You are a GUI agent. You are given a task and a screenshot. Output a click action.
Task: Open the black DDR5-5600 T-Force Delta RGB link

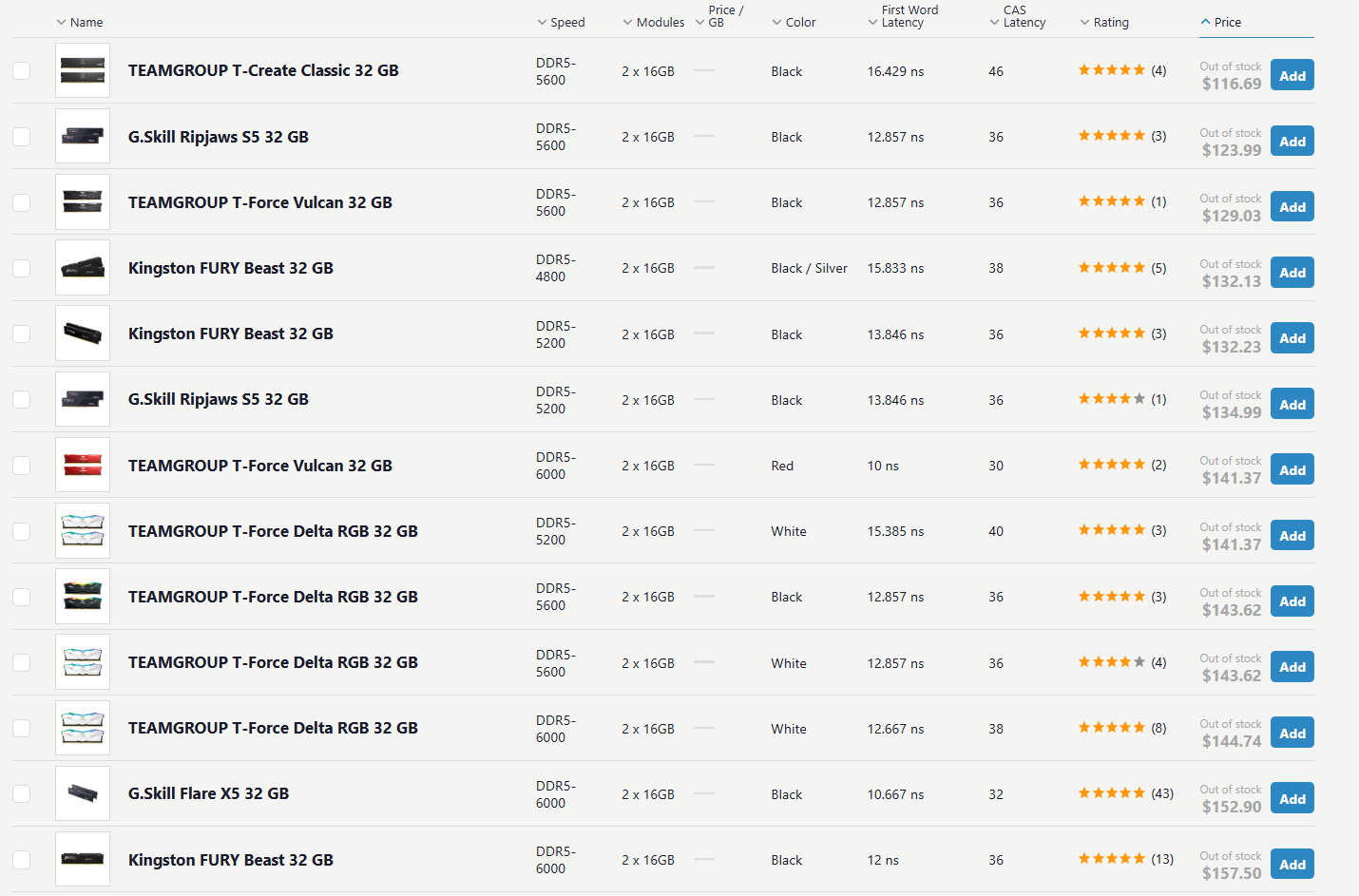(x=273, y=597)
